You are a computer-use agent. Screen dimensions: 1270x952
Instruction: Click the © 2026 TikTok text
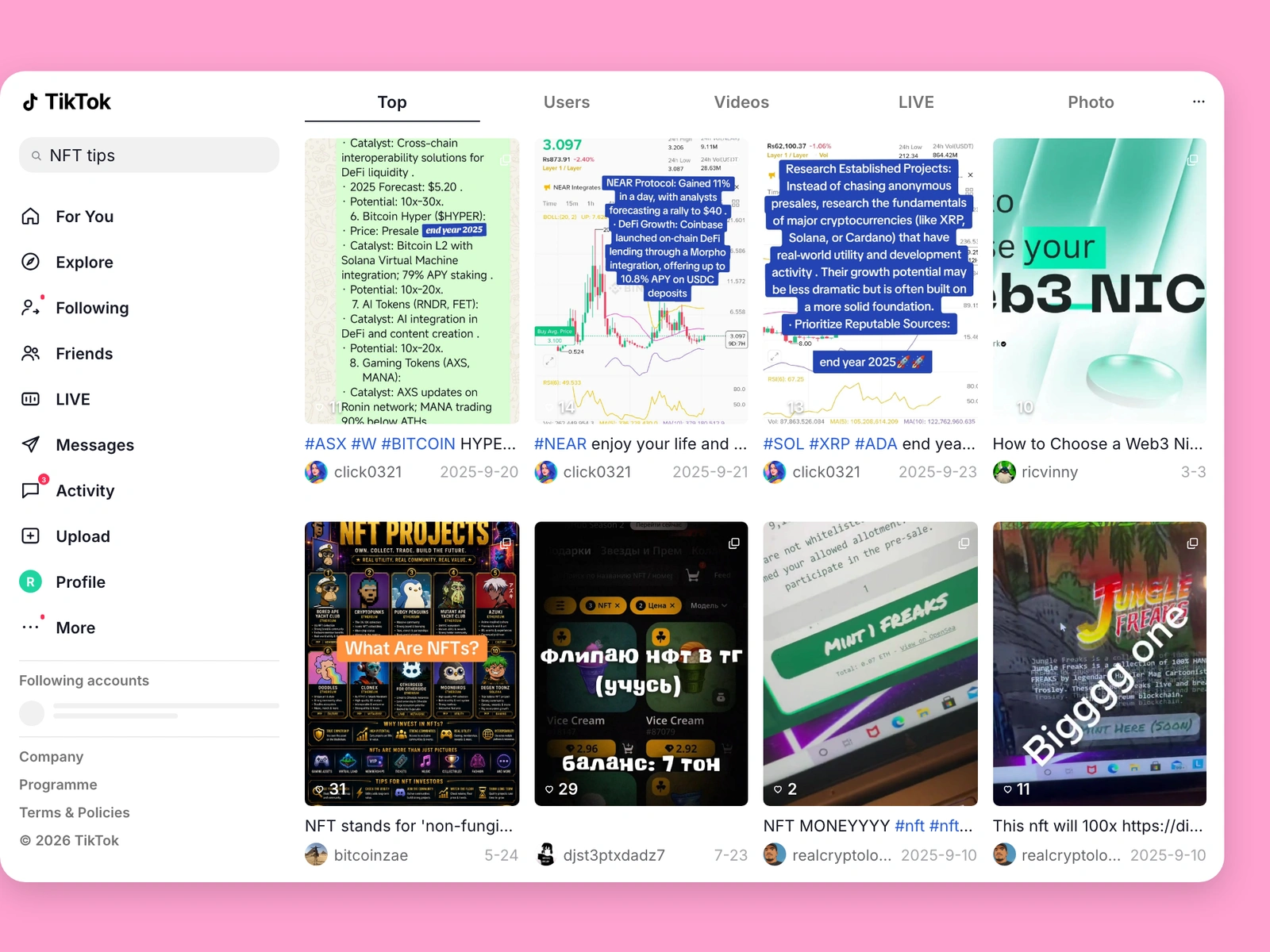tap(69, 840)
